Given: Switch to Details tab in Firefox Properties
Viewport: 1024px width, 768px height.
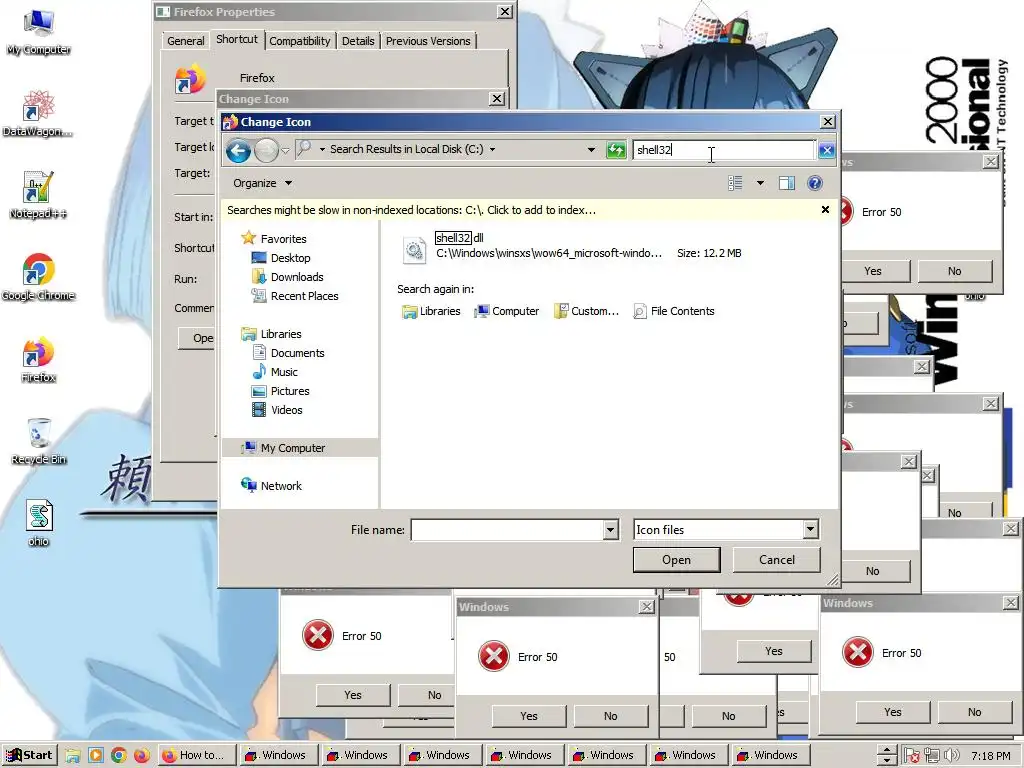Looking at the screenshot, I should (x=358, y=40).
